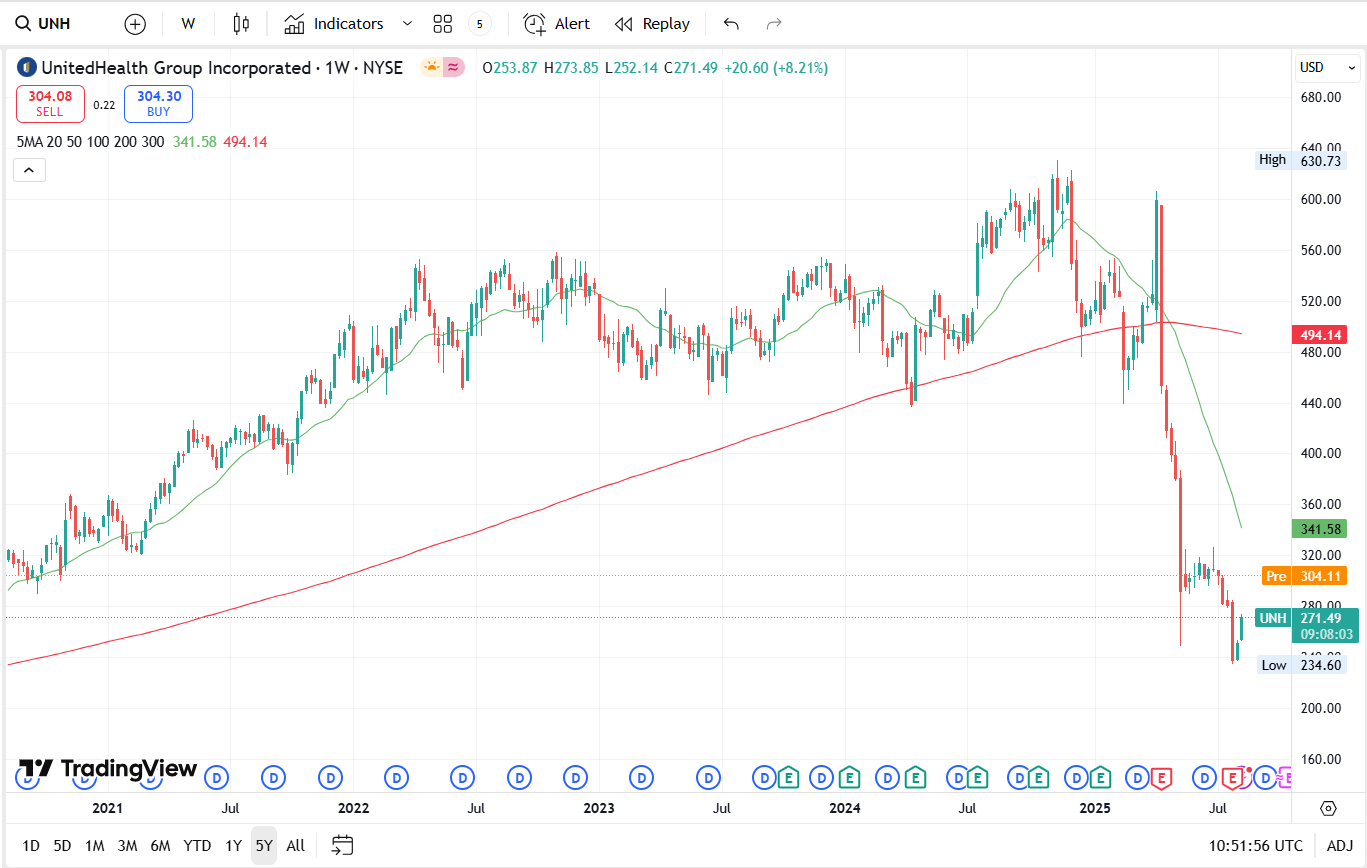Click the 304.08 SELL button
This screenshot has width=1367, height=868.
click(50, 104)
